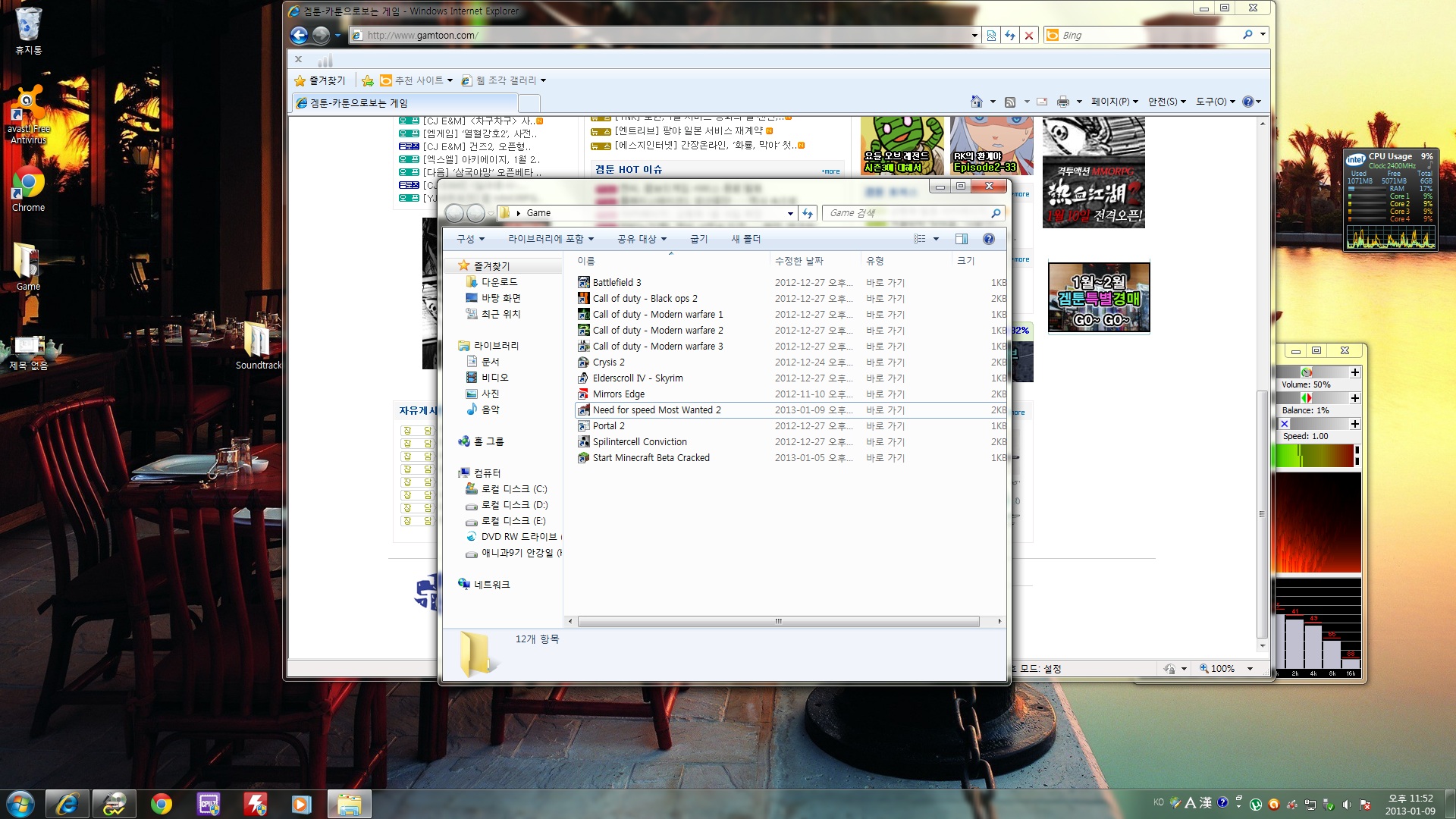
Task: Open Chrome from the taskbar
Action: click(x=161, y=804)
